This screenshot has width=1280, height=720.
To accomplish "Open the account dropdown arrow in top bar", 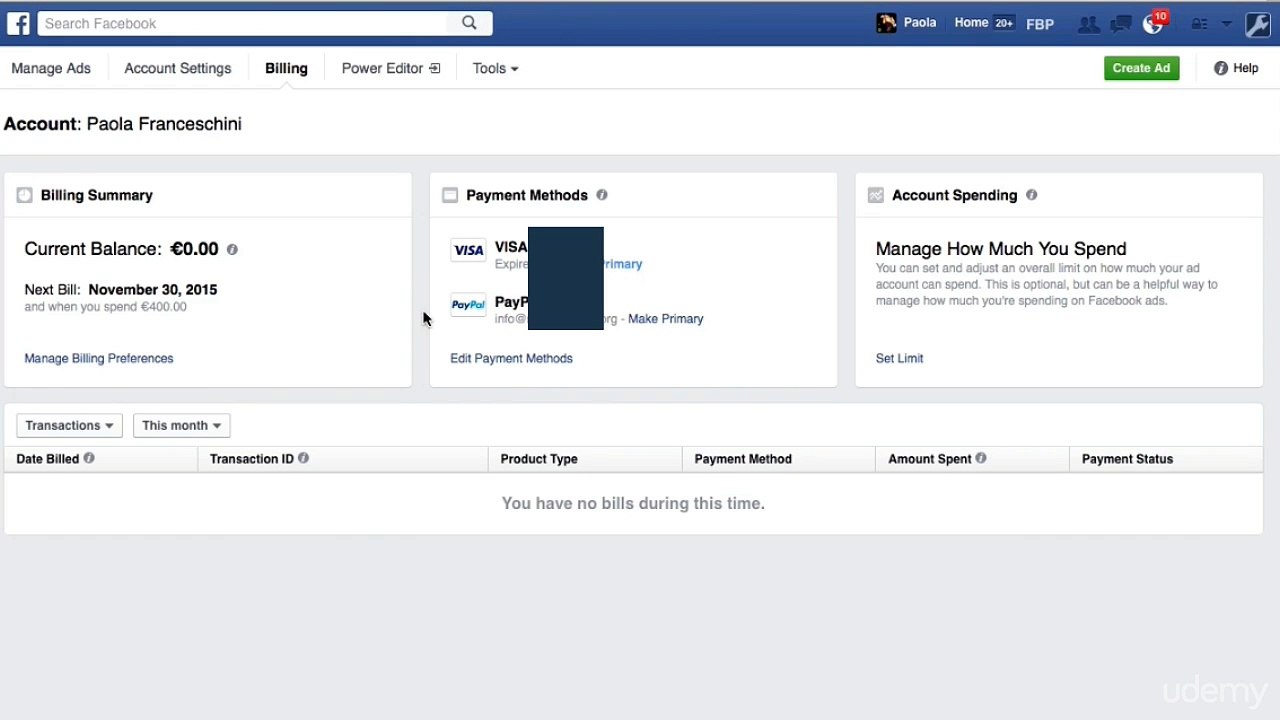I will [1227, 24].
